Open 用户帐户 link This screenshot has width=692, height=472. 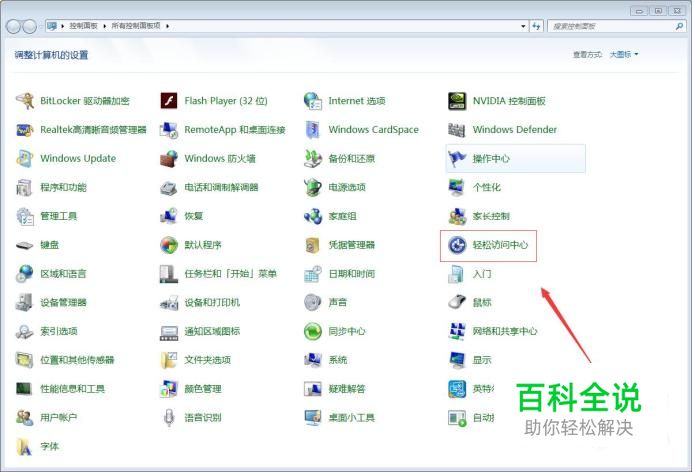(59, 418)
